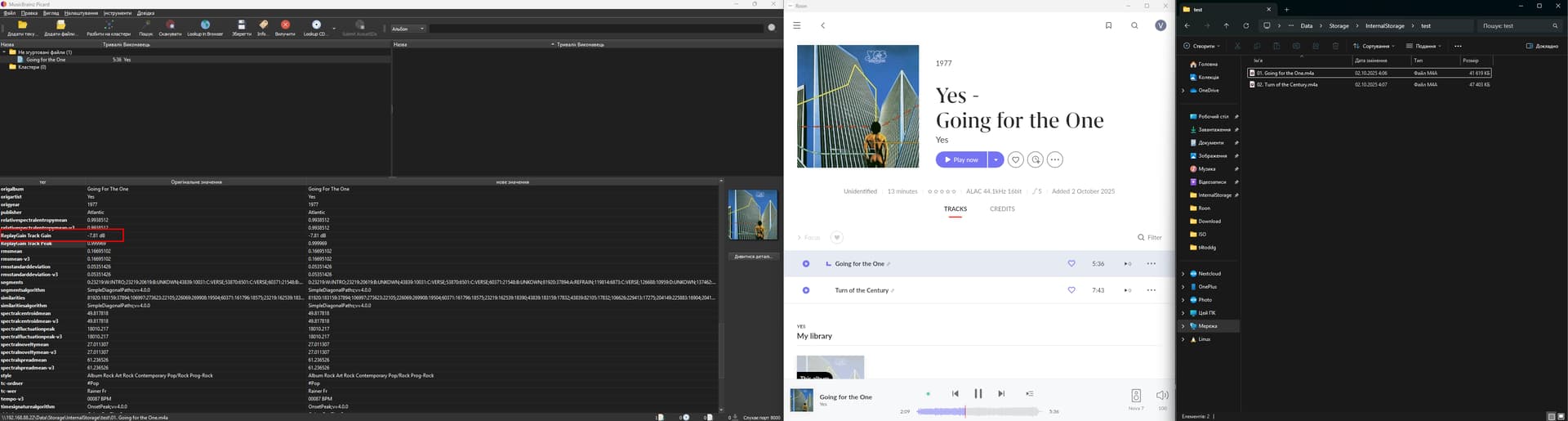
Task: Pause playback in Roon
Action: [x=978, y=394]
